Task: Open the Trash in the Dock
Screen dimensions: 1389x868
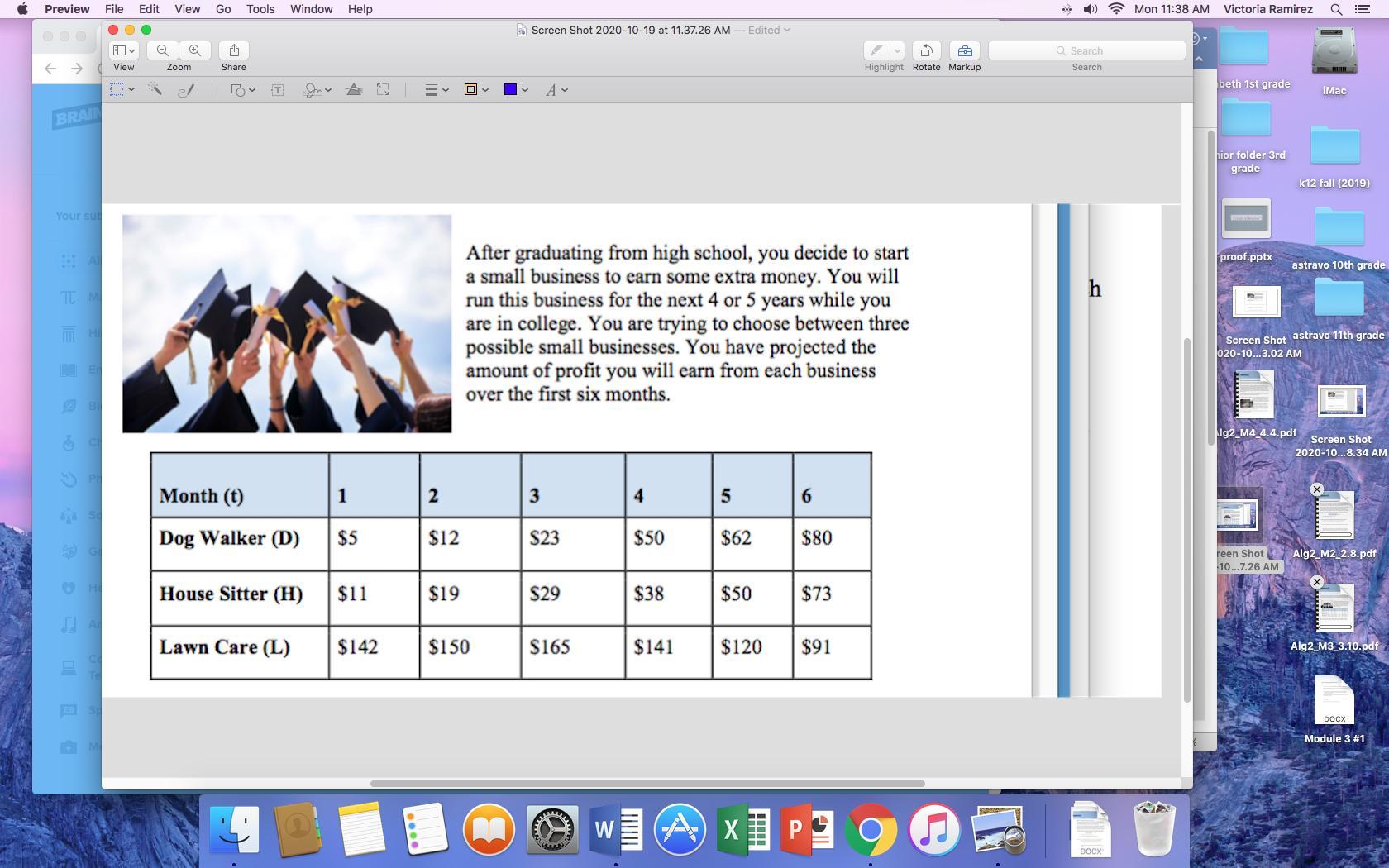Action: coord(1153,829)
